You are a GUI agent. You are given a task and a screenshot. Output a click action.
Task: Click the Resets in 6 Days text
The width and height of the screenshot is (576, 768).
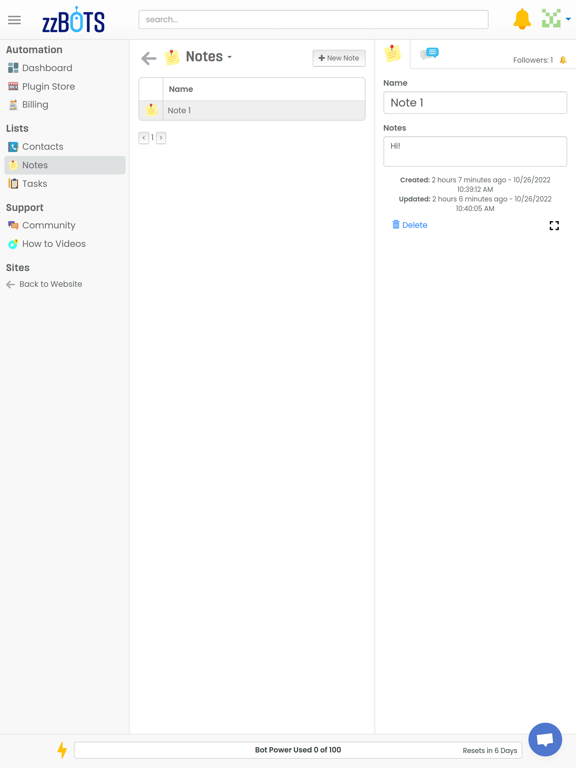[x=490, y=750]
